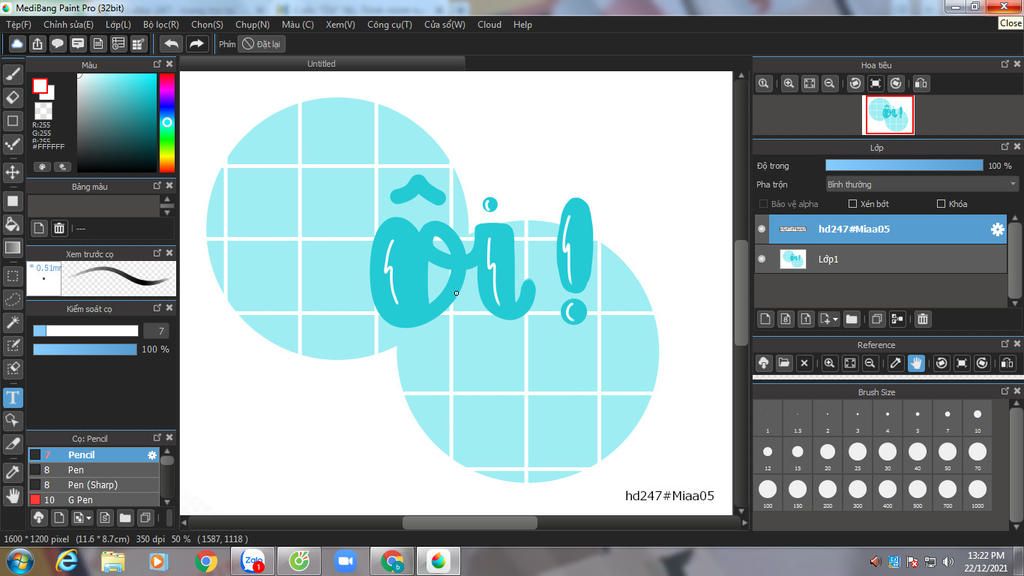
Task: Hide the hd247#Miaa05 layer
Action: [x=761, y=229]
